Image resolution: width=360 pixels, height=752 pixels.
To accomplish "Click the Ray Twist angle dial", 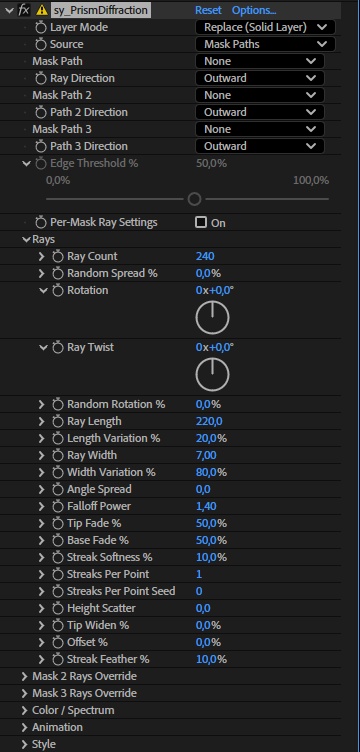I will point(212,375).
